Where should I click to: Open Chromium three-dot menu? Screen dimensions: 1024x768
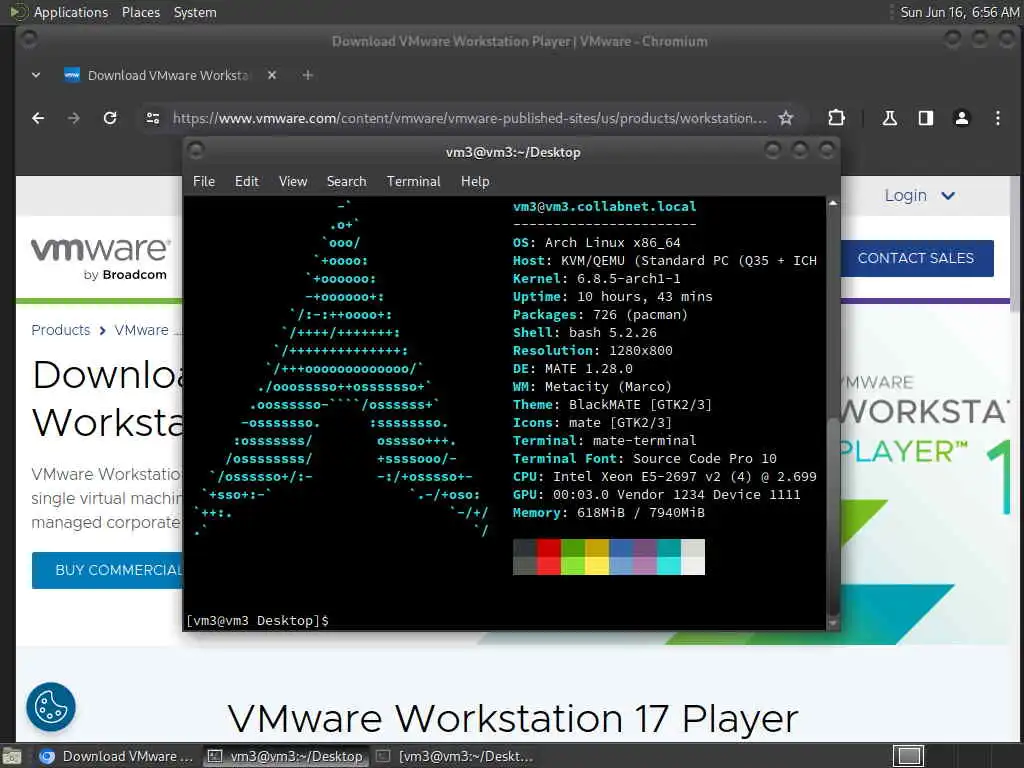tap(997, 118)
